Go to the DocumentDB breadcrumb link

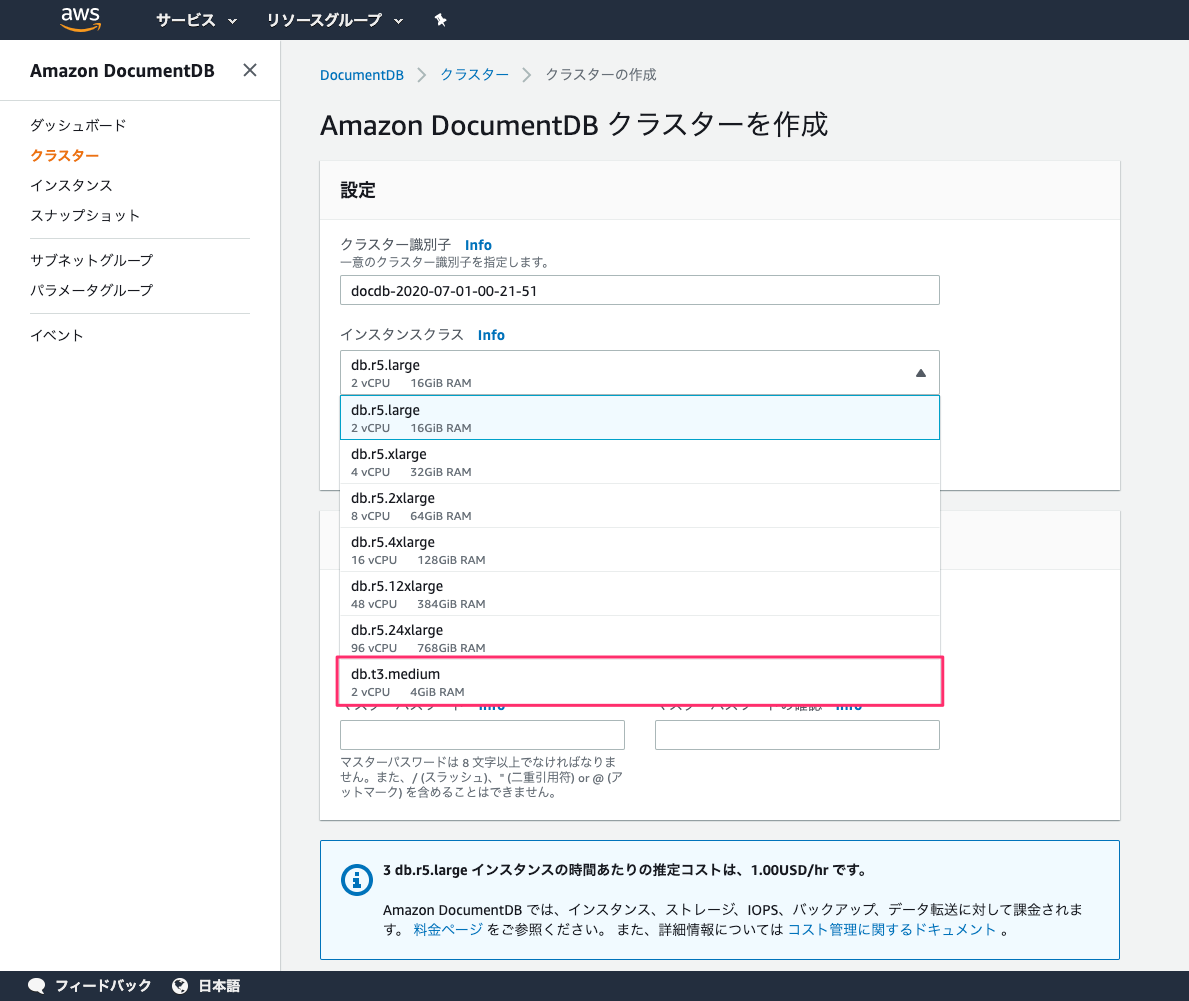(x=361, y=74)
